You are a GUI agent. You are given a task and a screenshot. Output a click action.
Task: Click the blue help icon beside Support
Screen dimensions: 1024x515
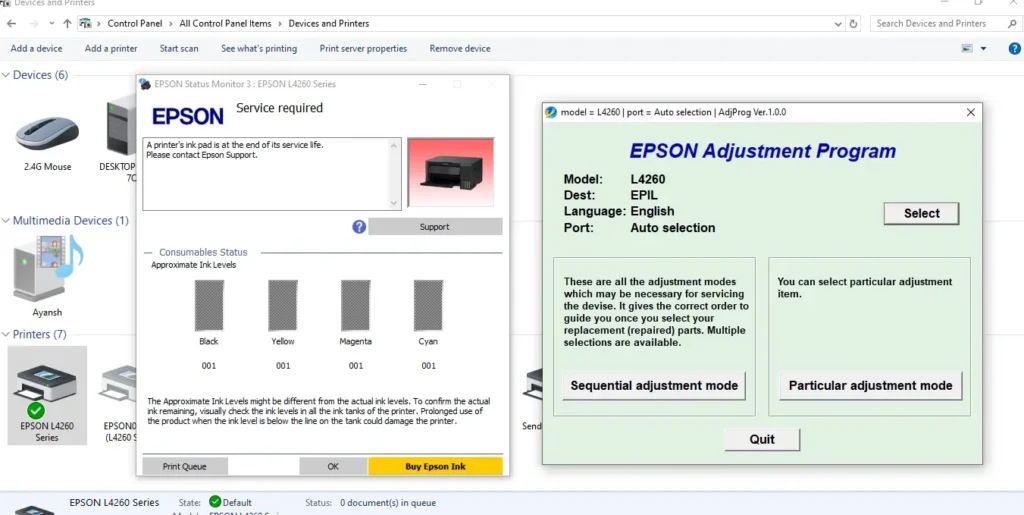(x=359, y=226)
